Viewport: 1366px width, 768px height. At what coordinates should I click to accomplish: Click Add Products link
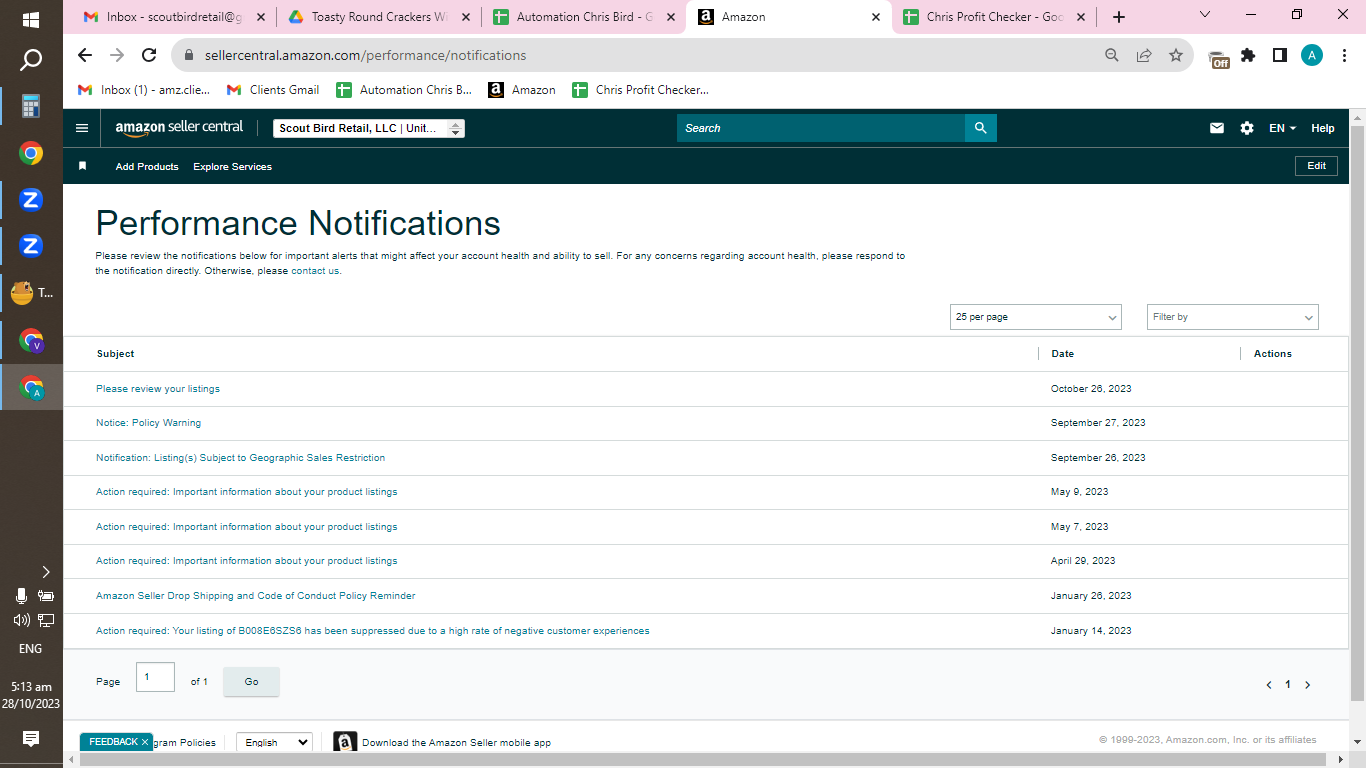pyautogui.click(x=147, y=167)
